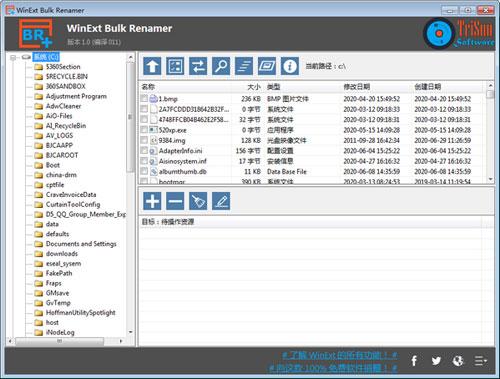Open the downloads folder
The image size is (500, 379).
[62, 254]
